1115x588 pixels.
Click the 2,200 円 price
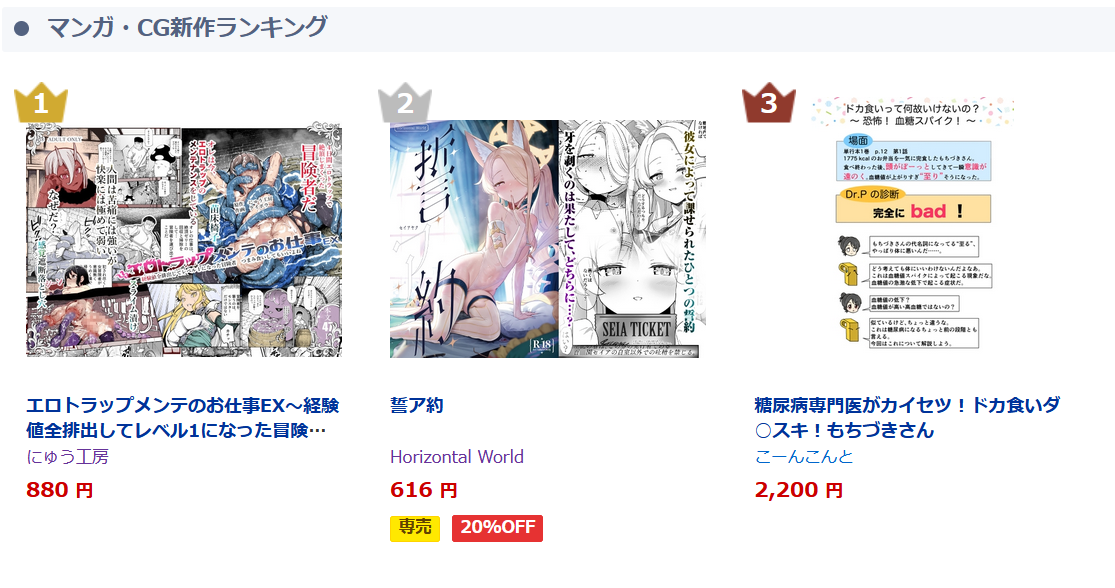[799, 490]
